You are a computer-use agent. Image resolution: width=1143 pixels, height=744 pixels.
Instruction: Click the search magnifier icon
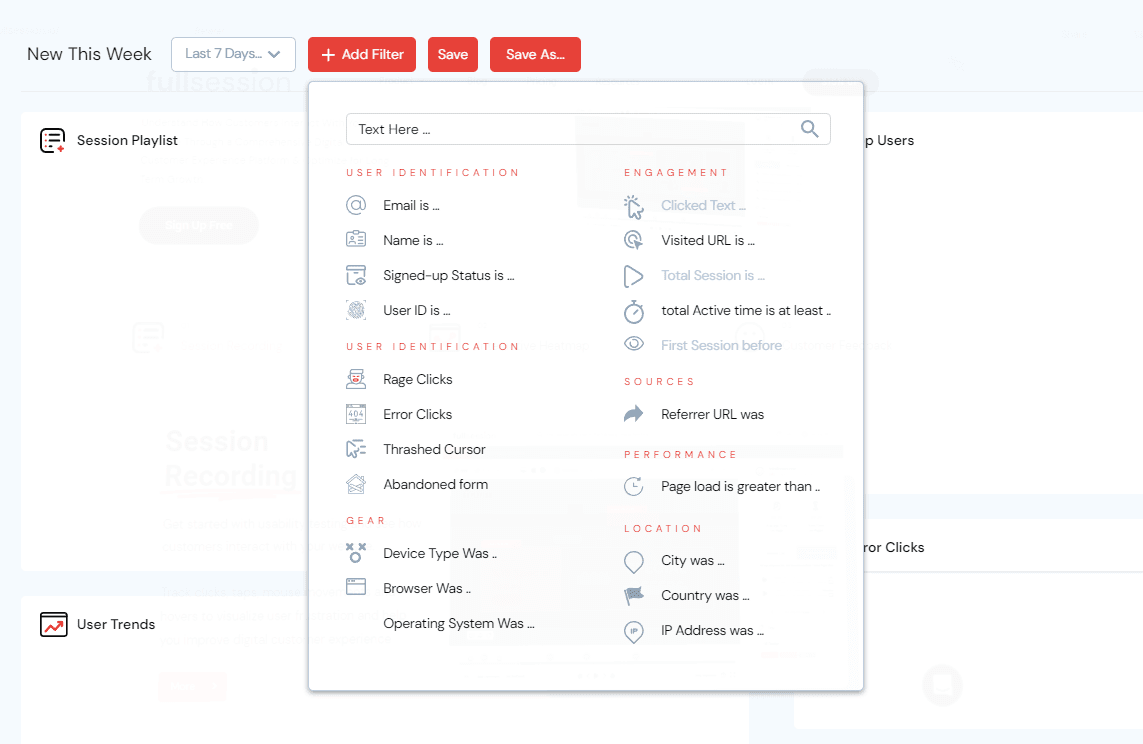pyautogui.click(x=810, y=129)
